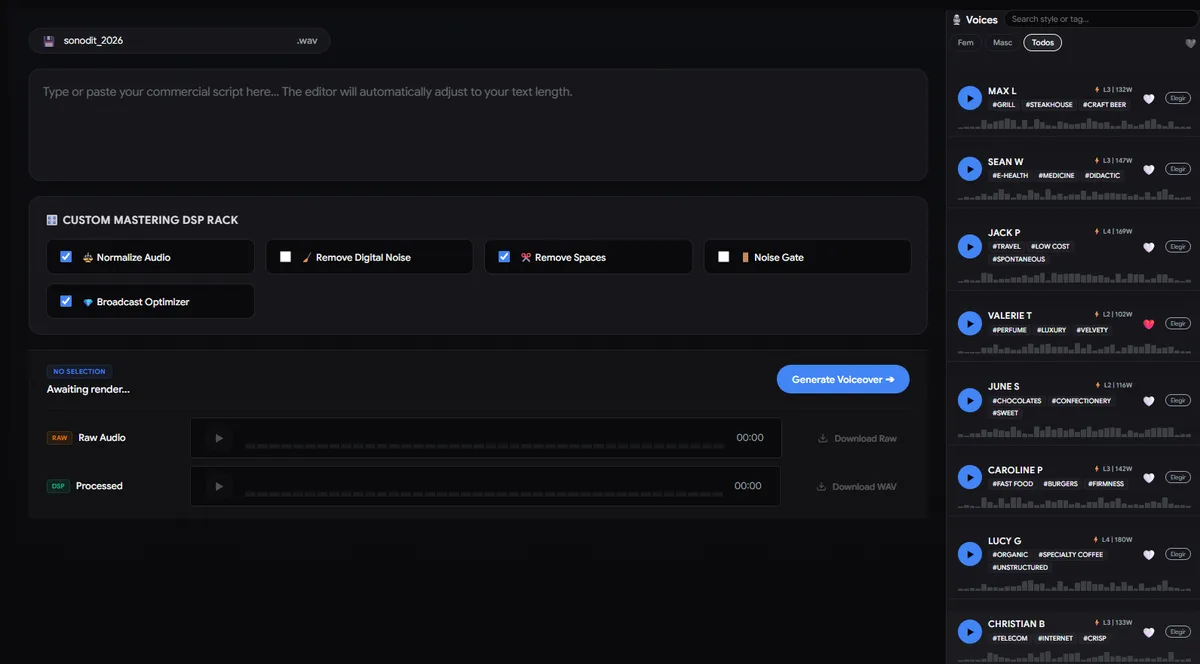Toggle the Broadcast Optimizer checkbox
The image size is (1200, 664).
click(66, 301)
